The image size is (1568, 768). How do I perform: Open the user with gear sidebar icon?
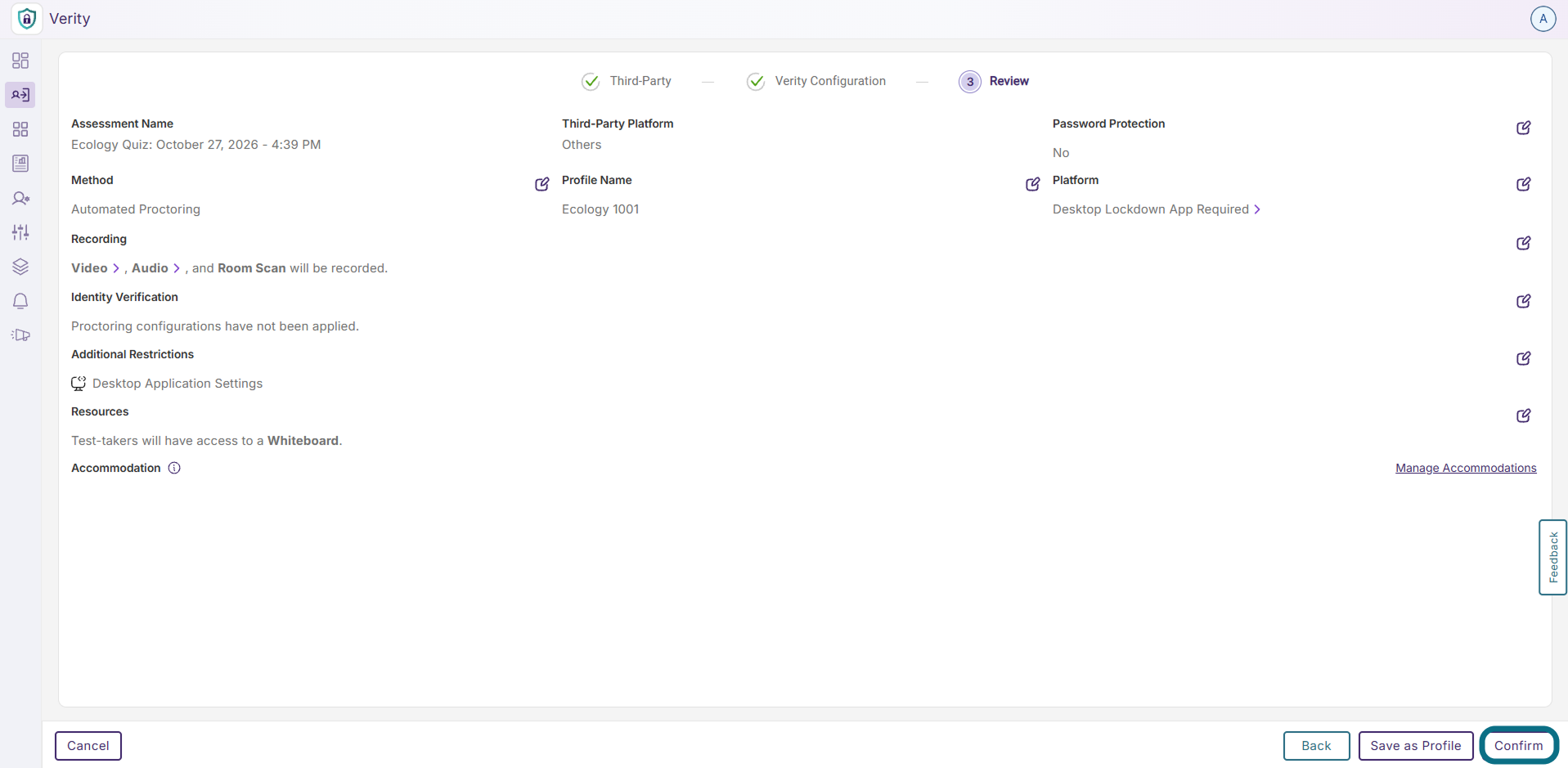(x=20, y=198)
